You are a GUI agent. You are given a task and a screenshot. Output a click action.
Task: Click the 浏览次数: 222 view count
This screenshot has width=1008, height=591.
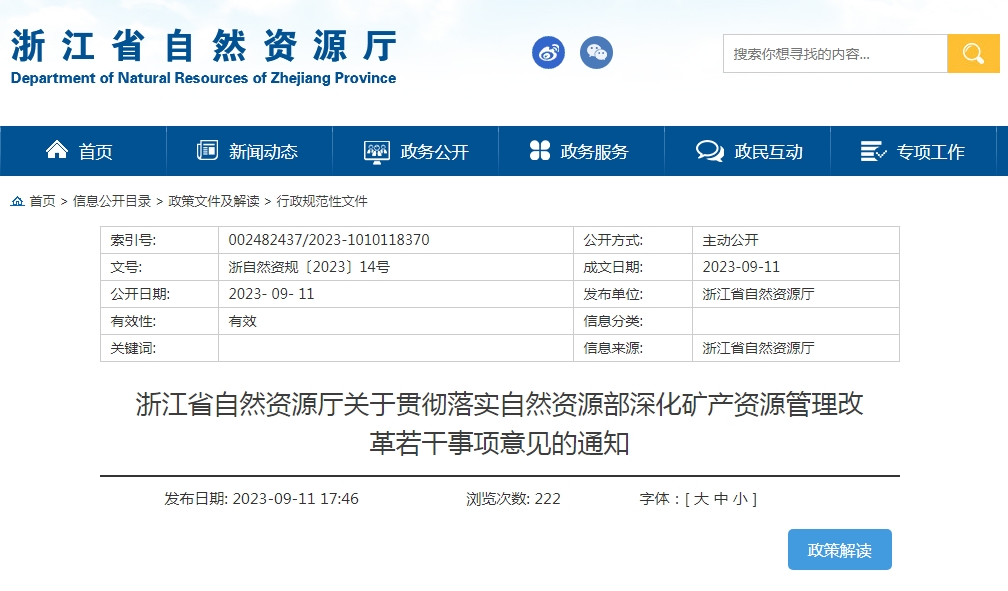coord(513,499)
